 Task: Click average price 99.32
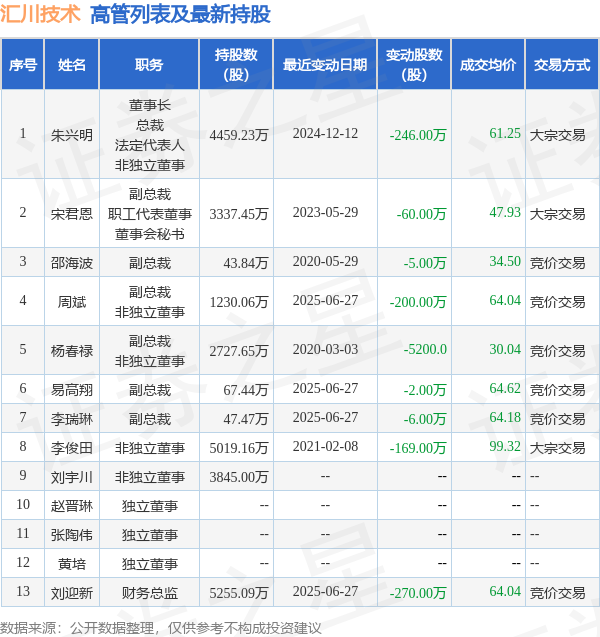point(505,446)
